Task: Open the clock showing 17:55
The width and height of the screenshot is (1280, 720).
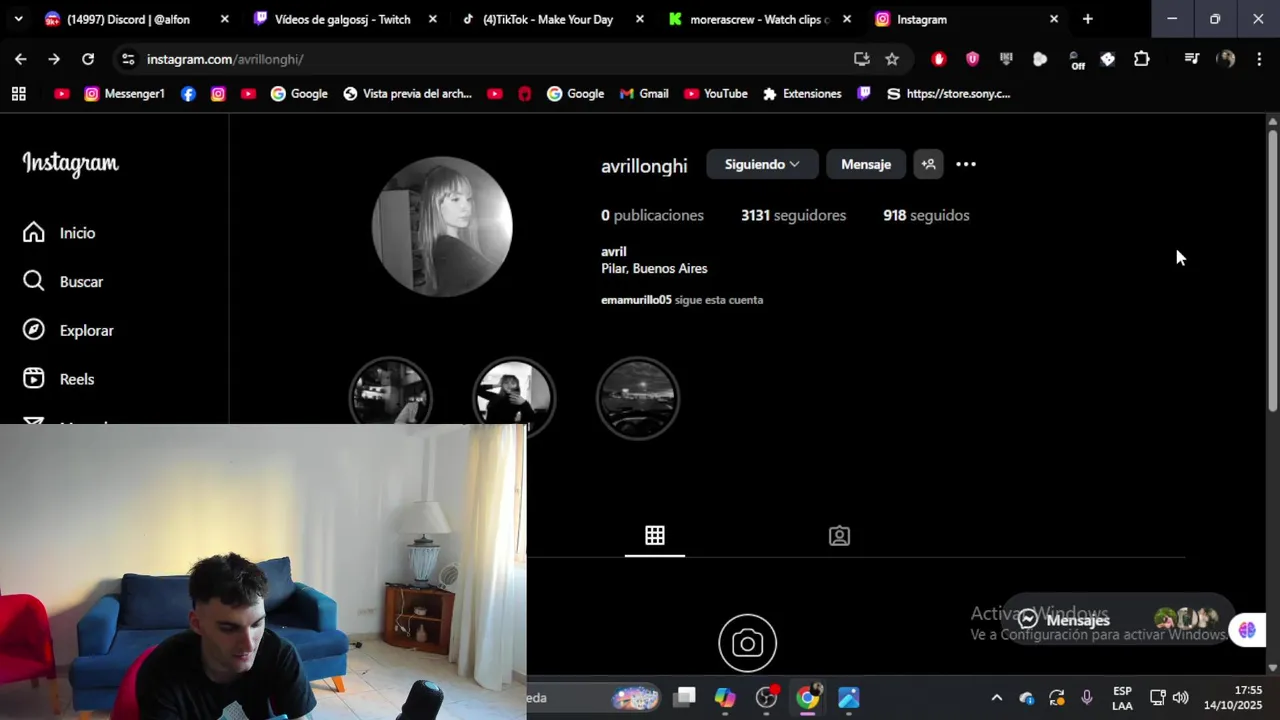Action: [x=1235, y=698]
